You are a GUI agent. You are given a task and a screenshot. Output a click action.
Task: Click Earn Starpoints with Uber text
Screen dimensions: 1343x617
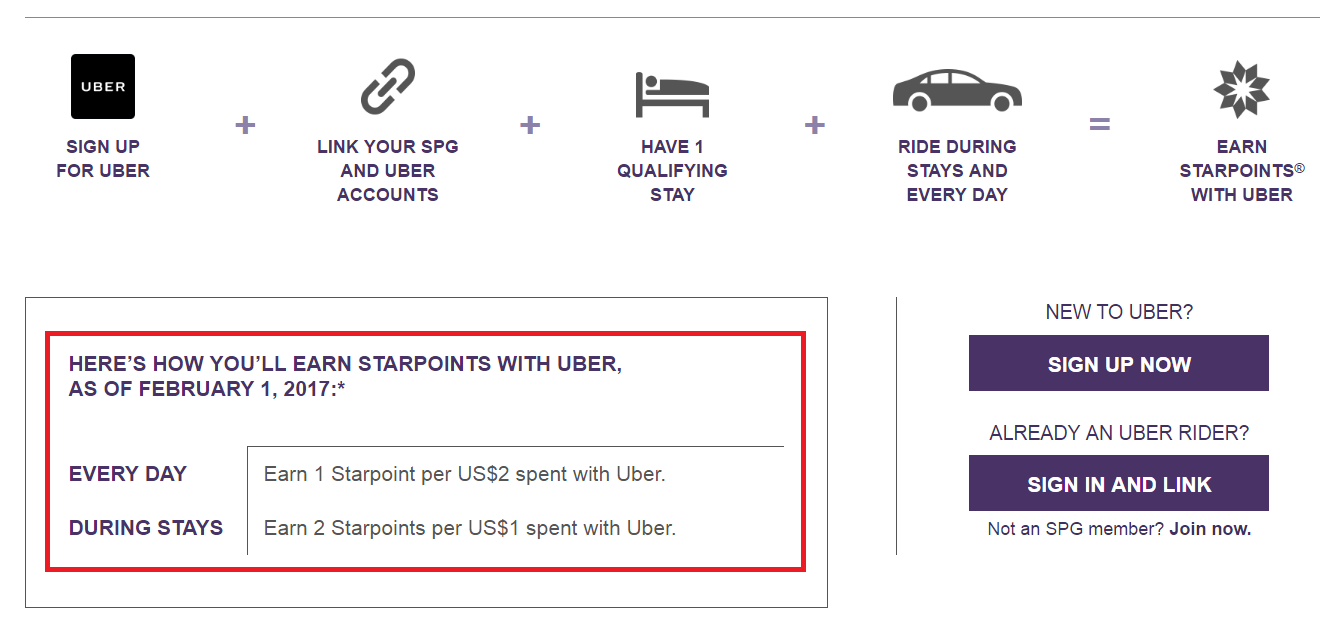point(1241,171)
